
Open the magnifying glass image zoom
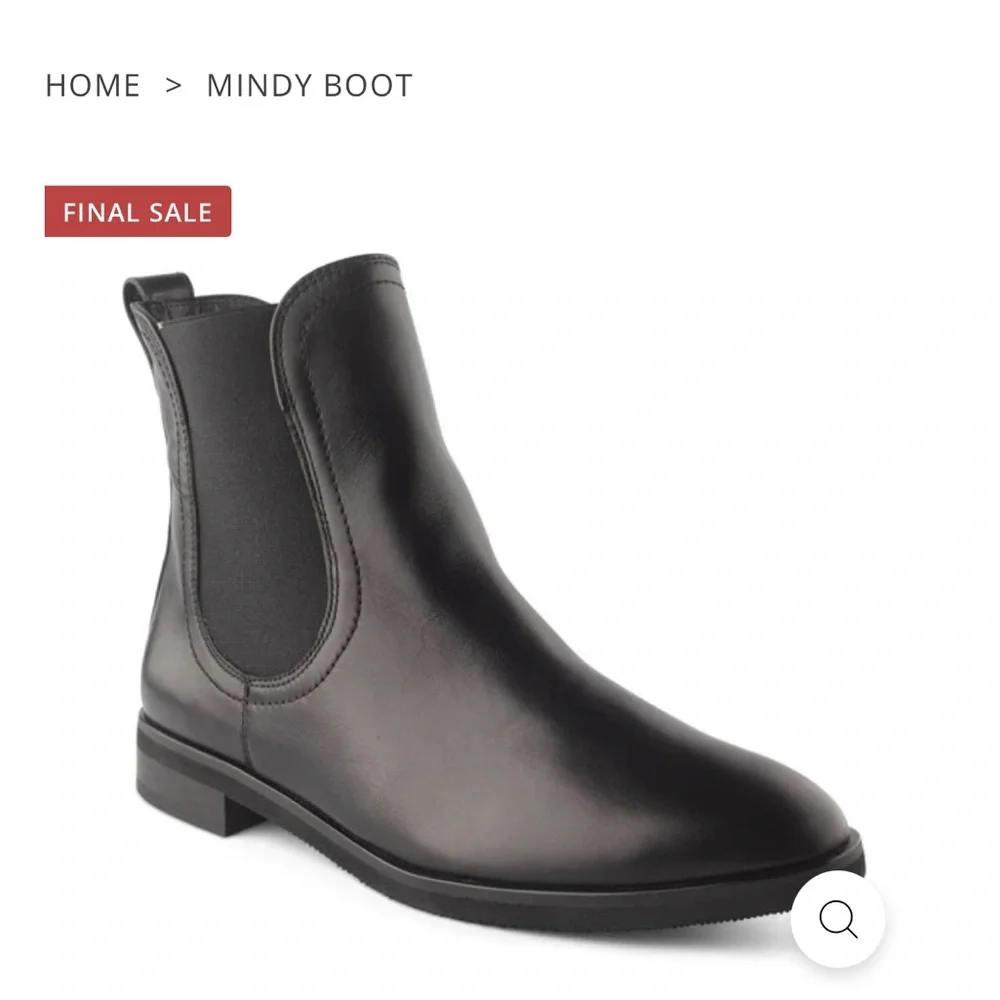pos(838,919)
